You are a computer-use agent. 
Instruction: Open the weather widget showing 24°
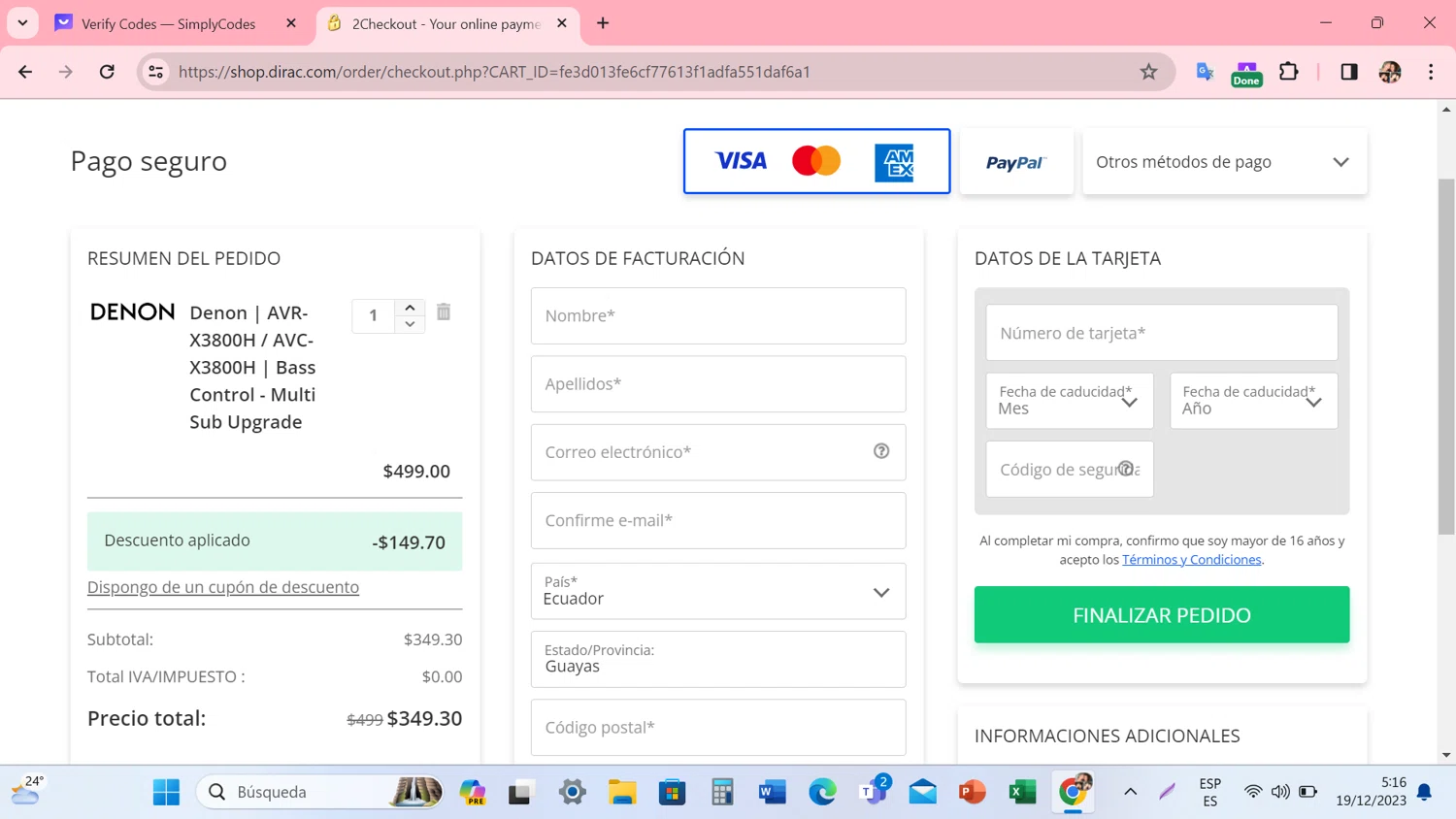tap(27, 791)
